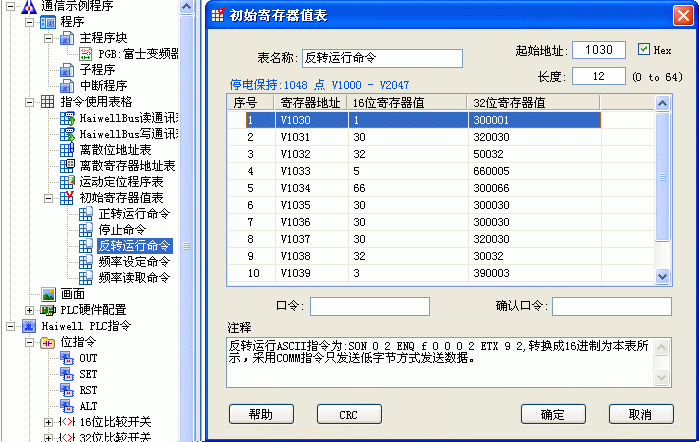This screenshot has width=699, height=442.
Task: Click the 初始寄存器值表 tree icon
Action: click(x=67, y=198)
